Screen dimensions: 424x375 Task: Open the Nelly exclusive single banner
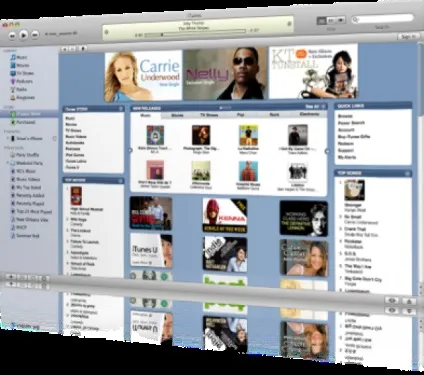point(225,74)
